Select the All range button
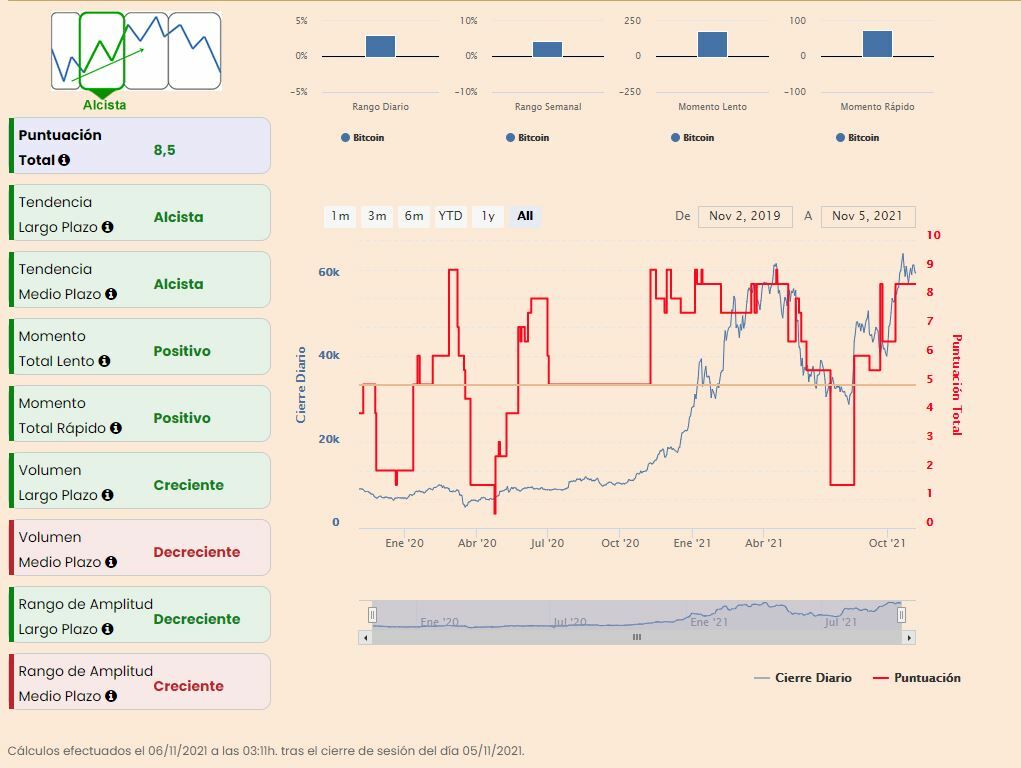The image size is (1021, 768). coord(525,216)
